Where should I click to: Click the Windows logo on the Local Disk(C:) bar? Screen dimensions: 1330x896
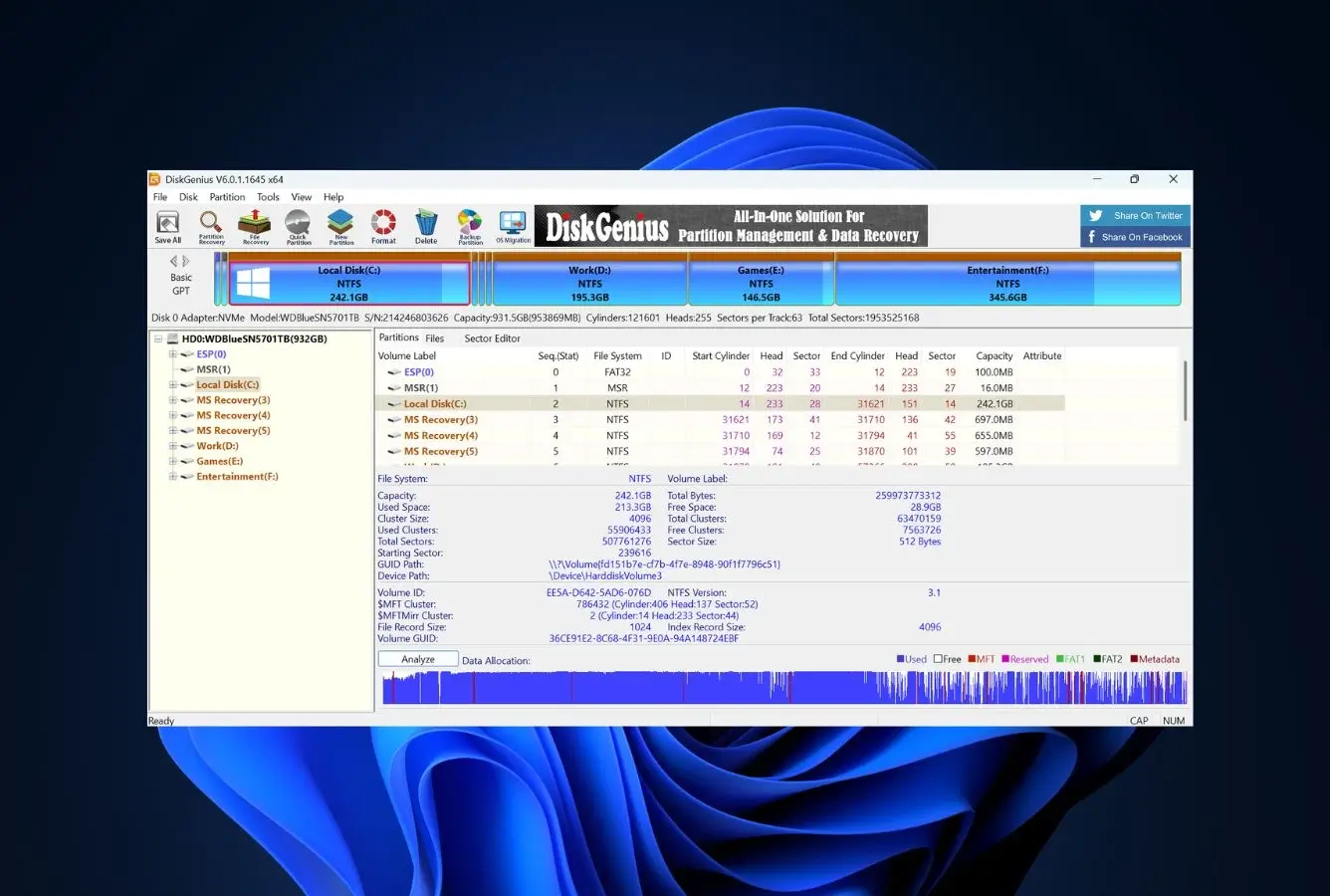pyautogui.click(x=253, y=284)
